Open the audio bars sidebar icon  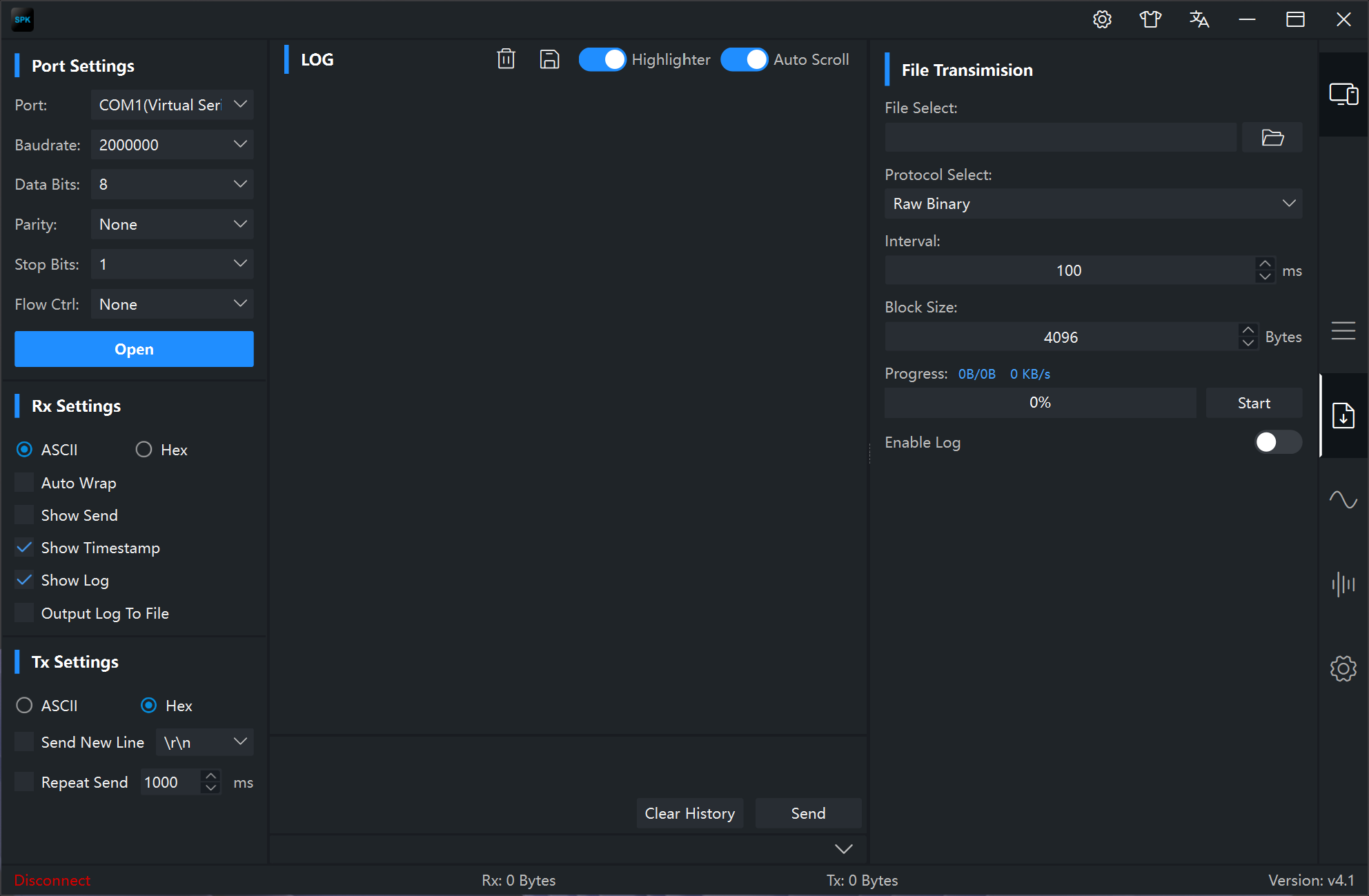tap(1343, 584)
